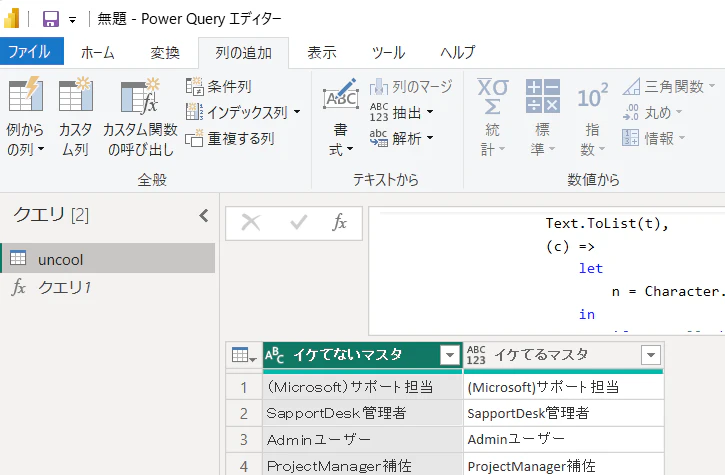Click the イケてないマスタ column header
Image resolution: width=725 pixels, height=475 pixels.
click(x=362, y=355)
